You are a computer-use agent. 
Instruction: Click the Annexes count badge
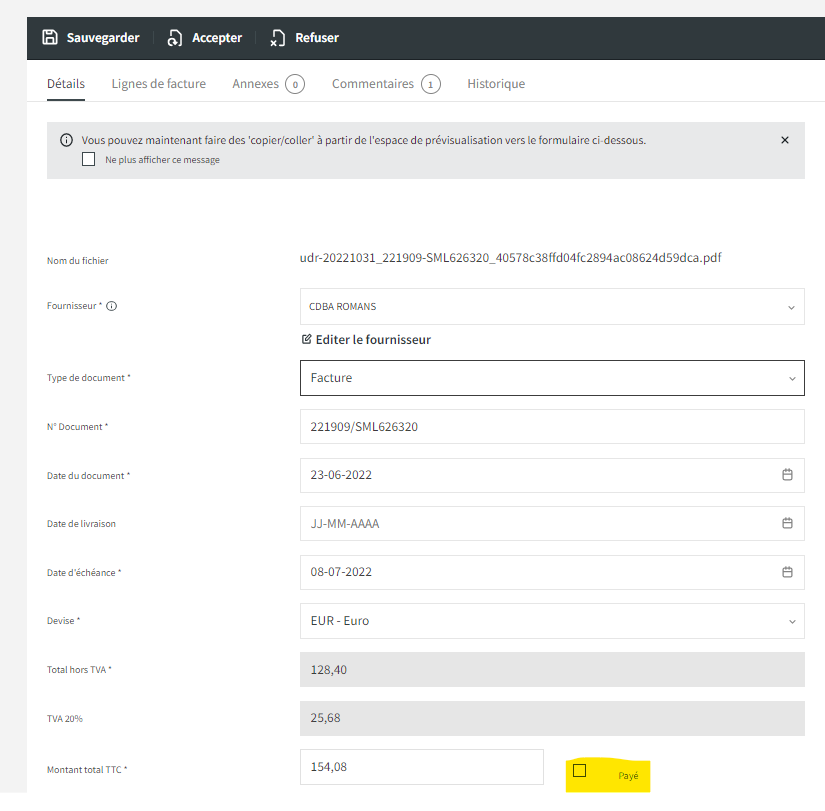point(295,84)
